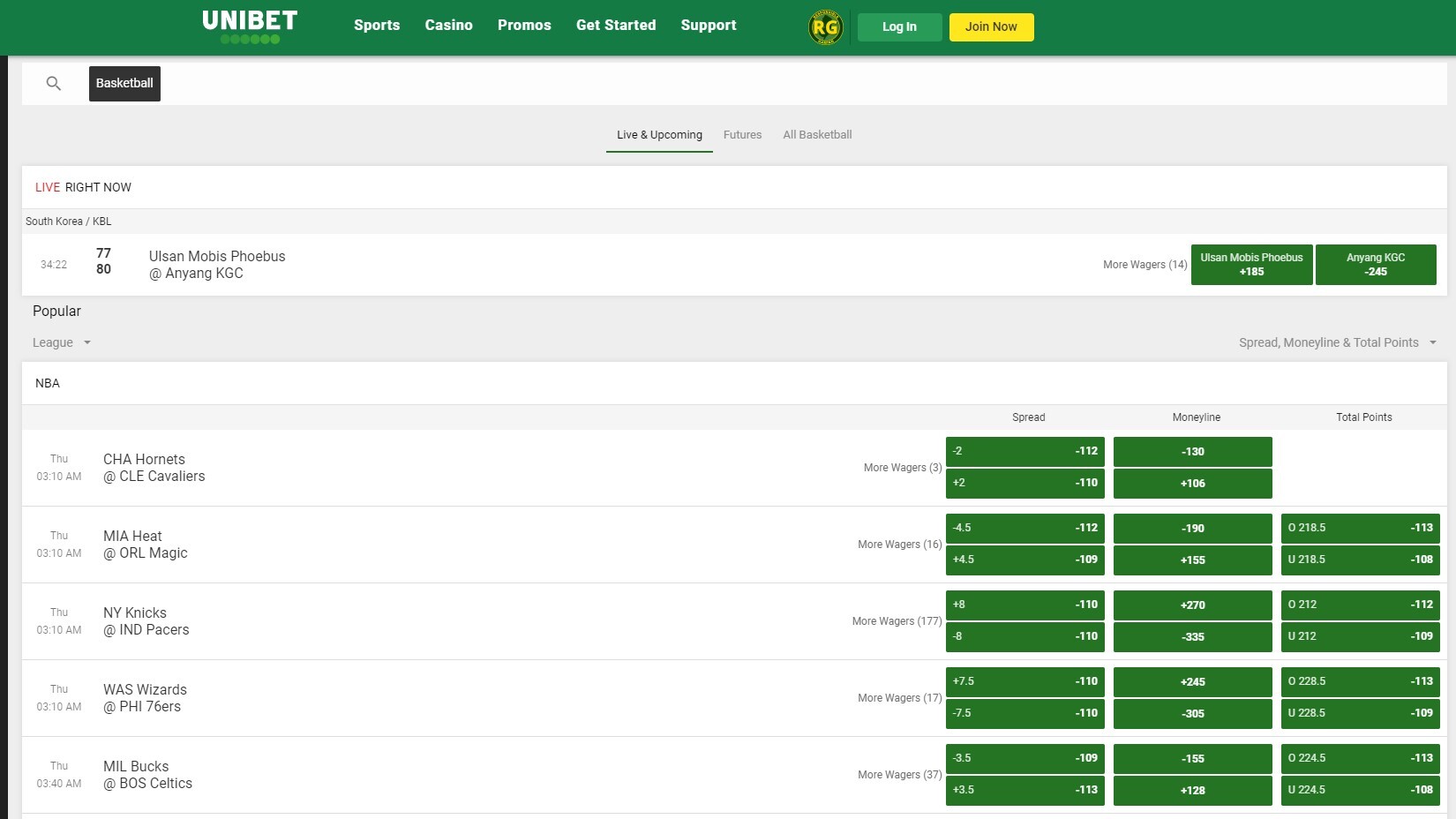Viewport: 1456px width, 819px height.
Task: Expand the League dropdown
Action: pos(62,342)
